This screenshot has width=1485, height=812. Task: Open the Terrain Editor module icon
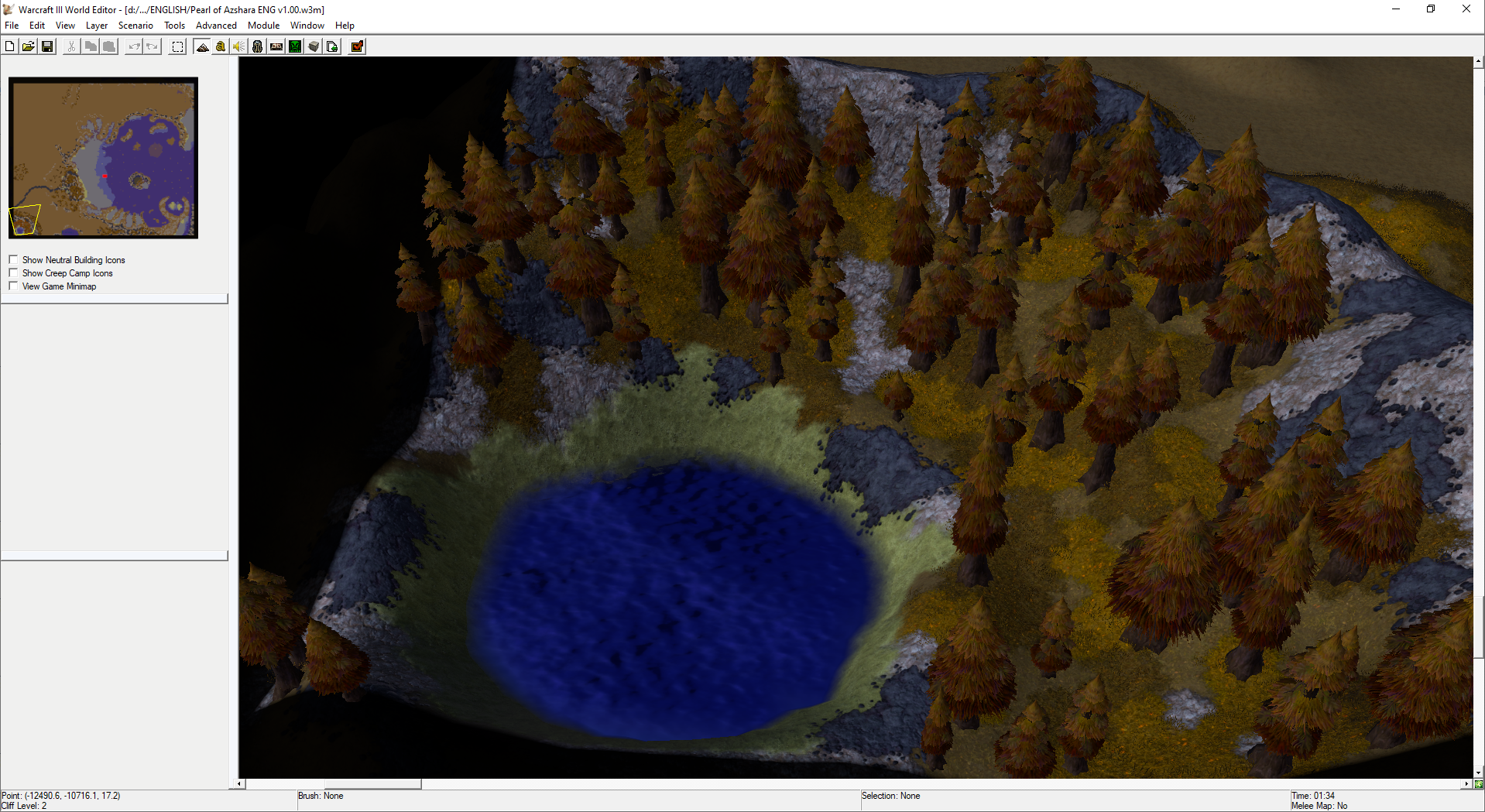pyautogui.click(x=202, y=46)
